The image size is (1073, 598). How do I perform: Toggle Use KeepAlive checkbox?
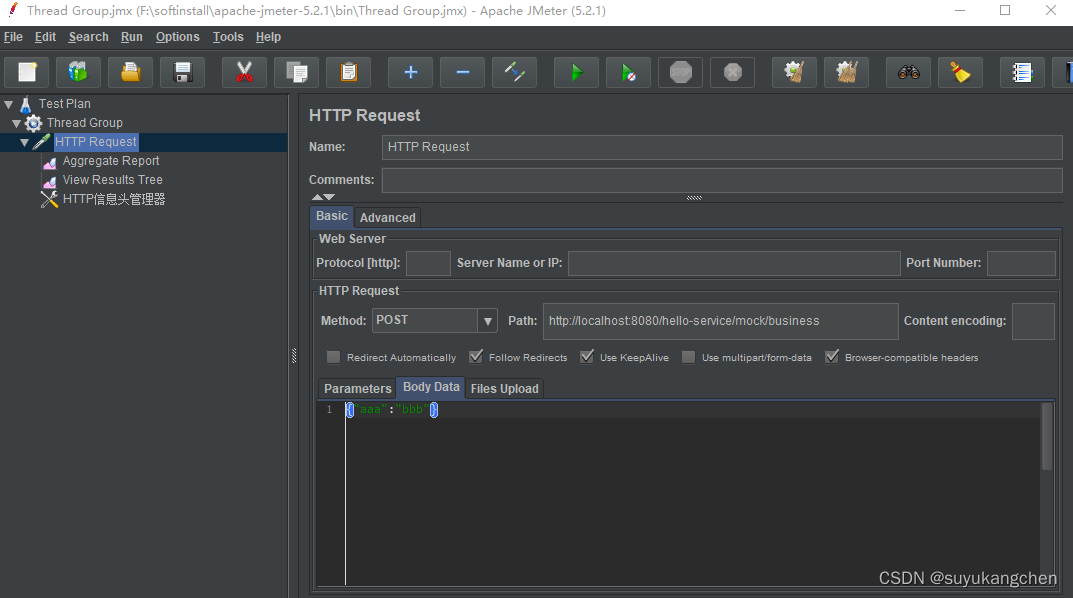click(586, 357)
